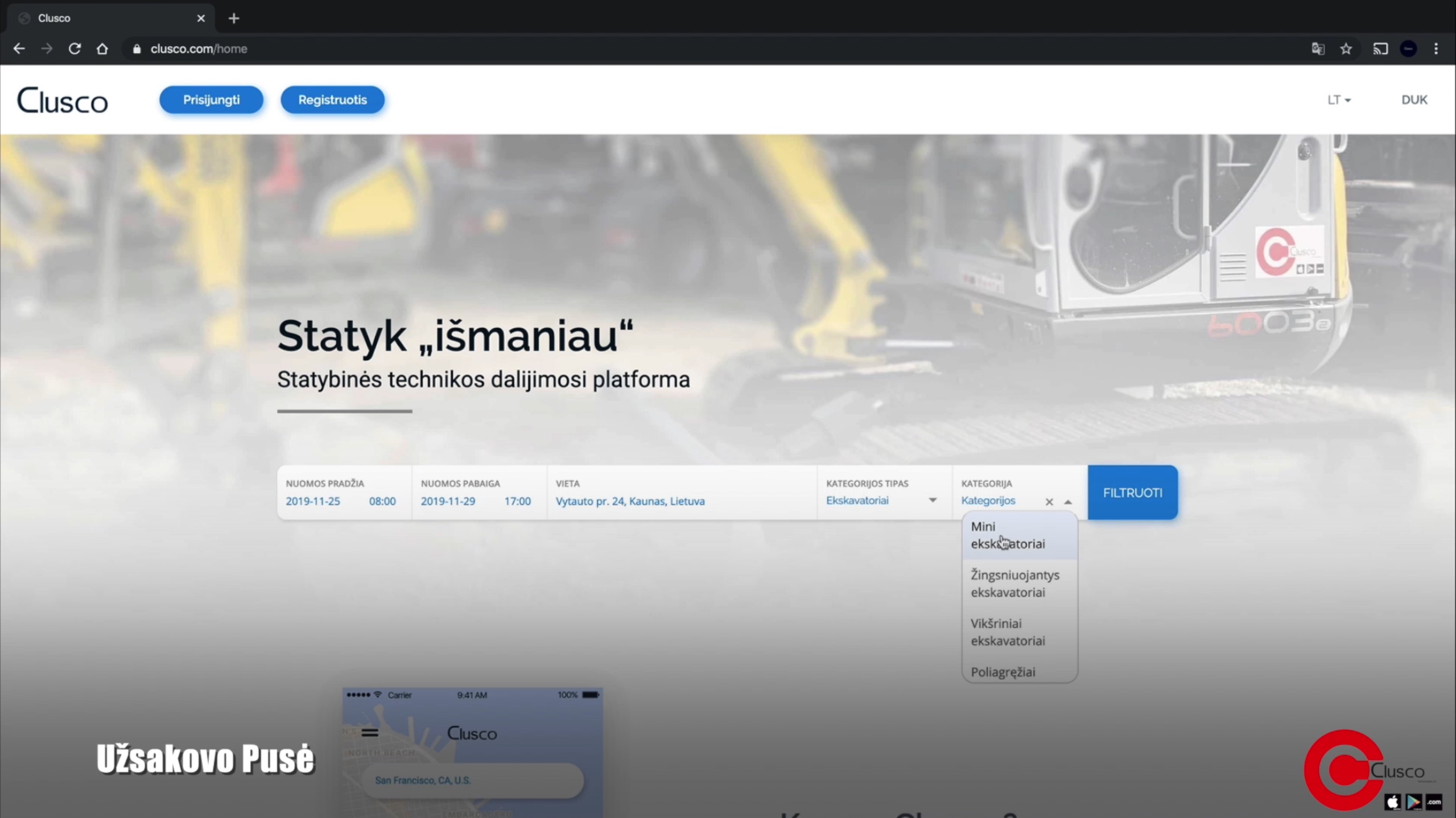This screenshot has width=1456, height=818.
Task: Select Mini ekskavatoriai option
Action: (1020, 535)
